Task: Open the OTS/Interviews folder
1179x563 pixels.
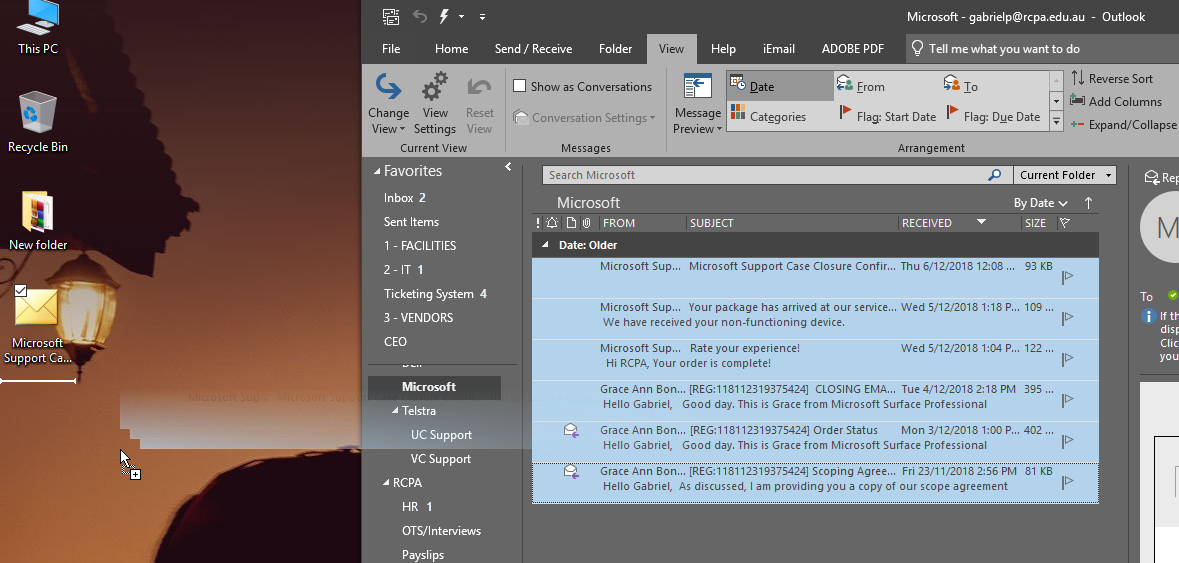Action: pyautogui.click(x=441, y=531)
